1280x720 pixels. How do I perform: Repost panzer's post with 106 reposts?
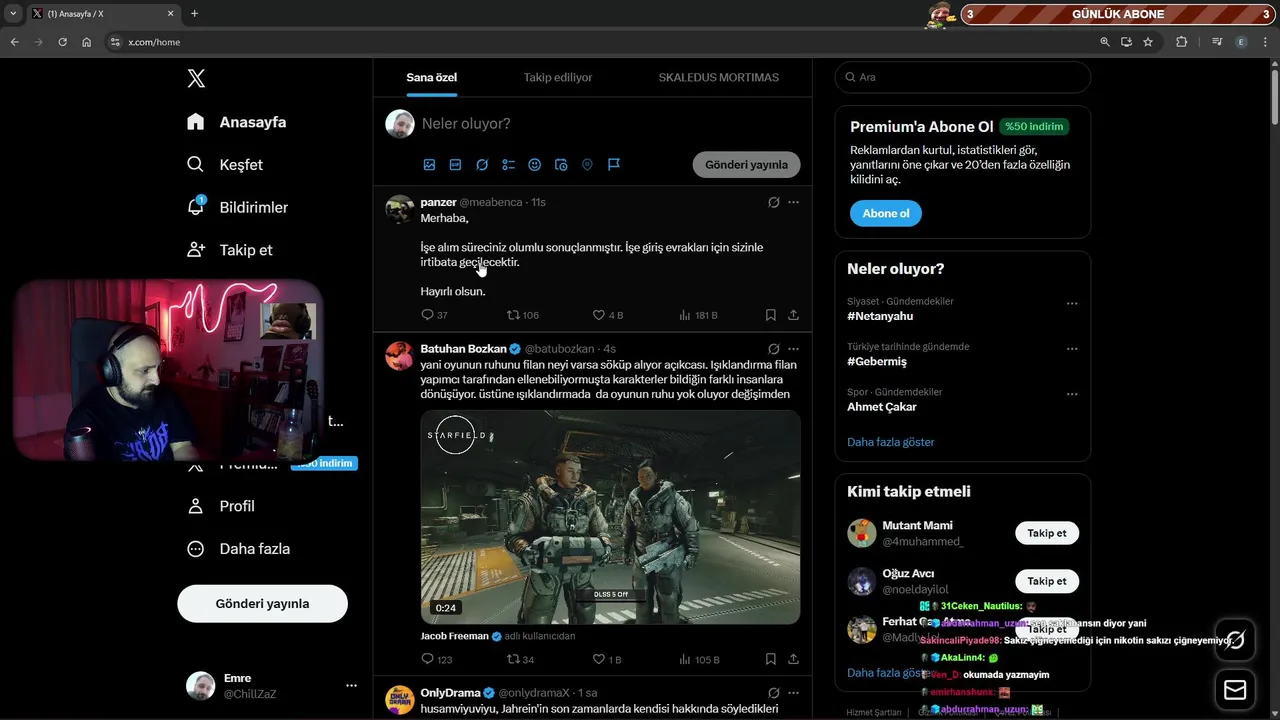pyautogui.click(x=513, y=315)
